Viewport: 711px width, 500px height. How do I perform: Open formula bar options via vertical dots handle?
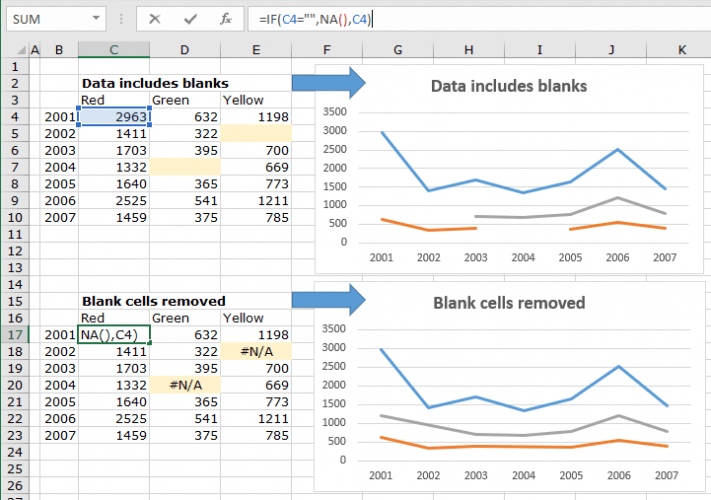pyautogui.click(x=121, y=19)
